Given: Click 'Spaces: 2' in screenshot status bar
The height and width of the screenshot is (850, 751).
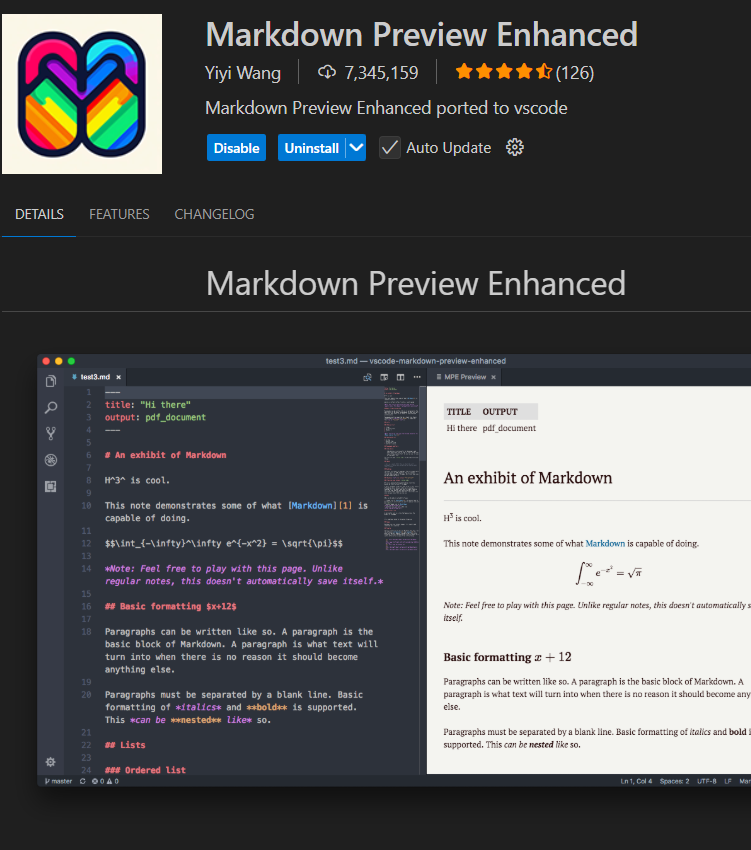Looking at the screenshot, I should click(674, 781).
